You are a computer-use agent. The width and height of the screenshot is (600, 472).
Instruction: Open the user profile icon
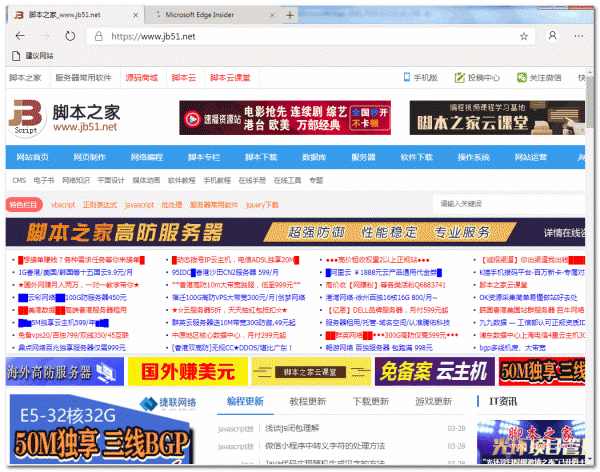tap(552, 36)
